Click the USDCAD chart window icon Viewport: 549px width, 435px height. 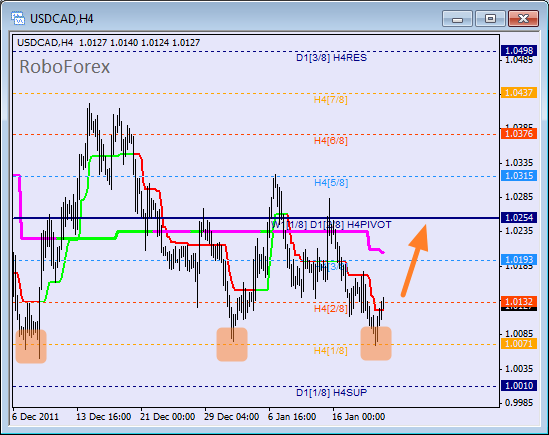[18, 18]
